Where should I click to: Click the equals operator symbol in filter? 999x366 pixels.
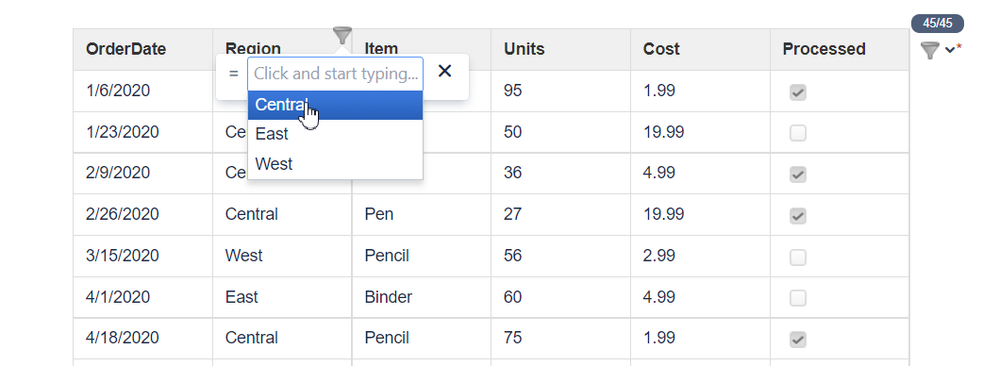pyautogui.click(x=233, y=74)
